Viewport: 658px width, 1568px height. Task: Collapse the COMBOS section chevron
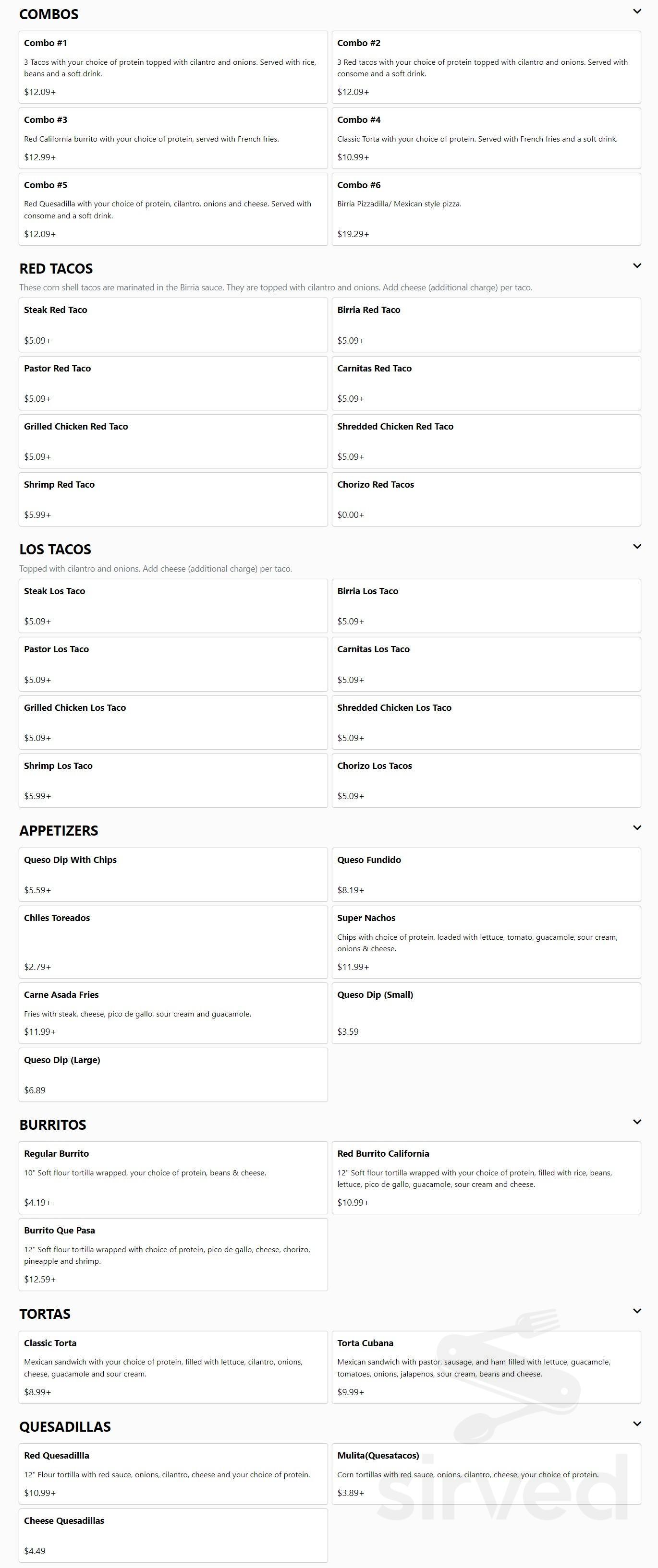coord(637,12)
